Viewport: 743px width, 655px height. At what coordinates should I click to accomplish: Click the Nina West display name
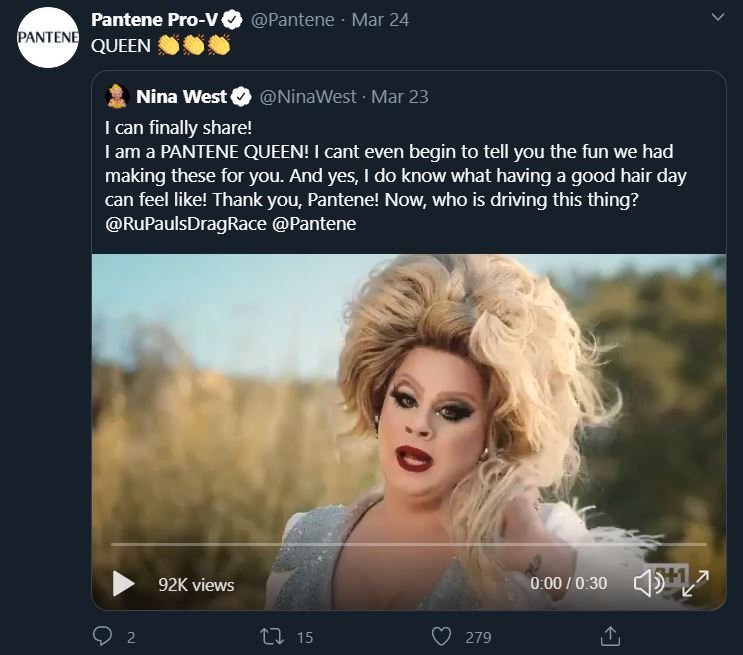pos(181,97)
